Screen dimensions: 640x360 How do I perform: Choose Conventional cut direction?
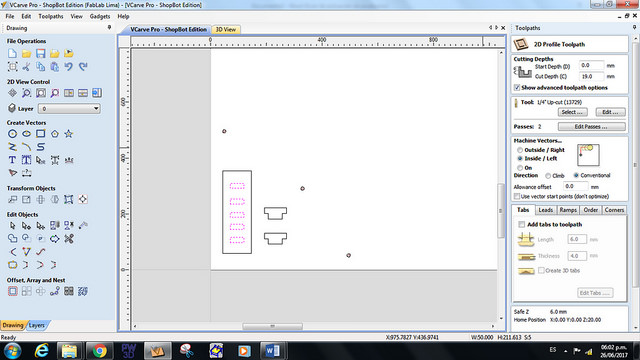576,176
